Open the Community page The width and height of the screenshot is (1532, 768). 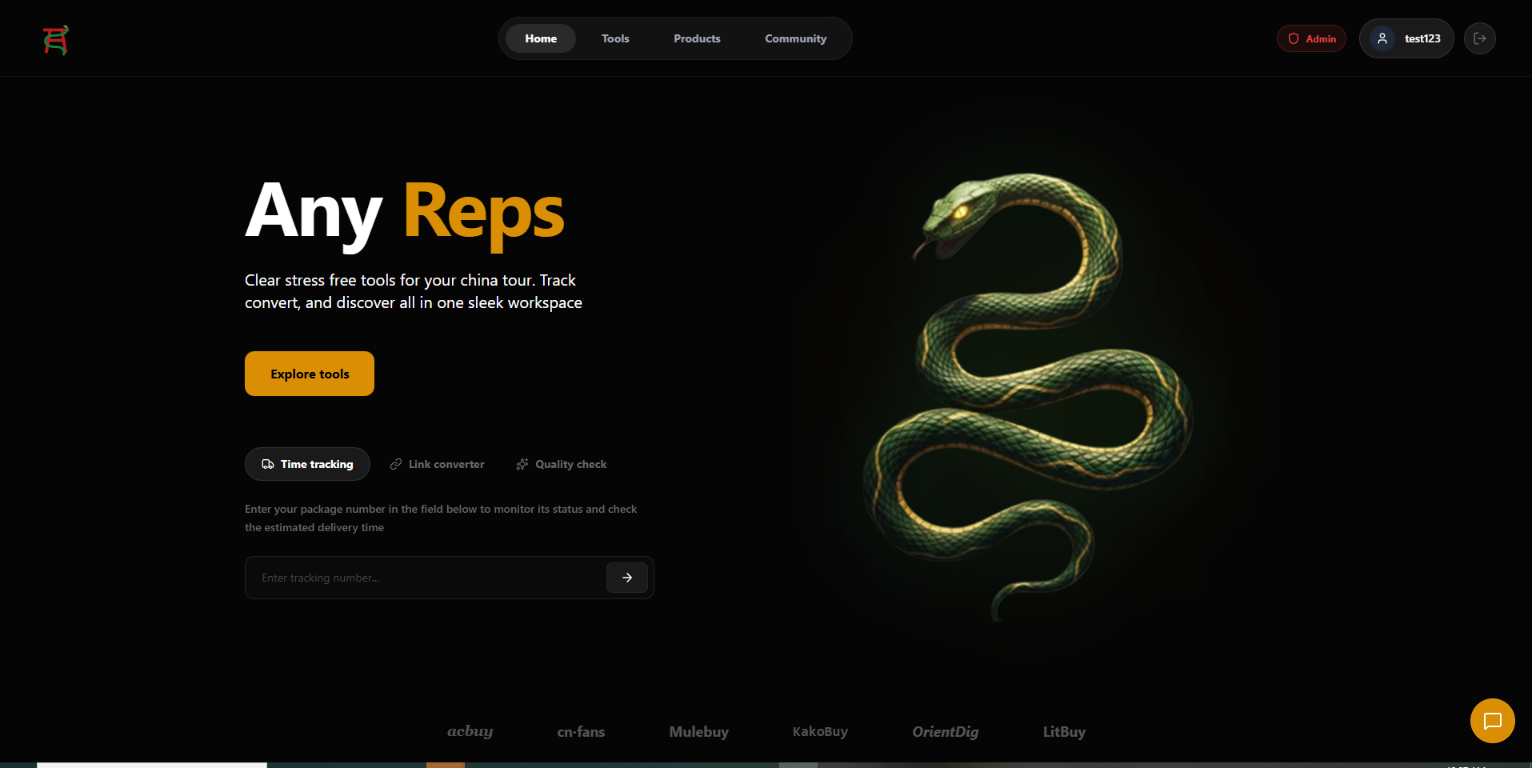click(796, 38)
